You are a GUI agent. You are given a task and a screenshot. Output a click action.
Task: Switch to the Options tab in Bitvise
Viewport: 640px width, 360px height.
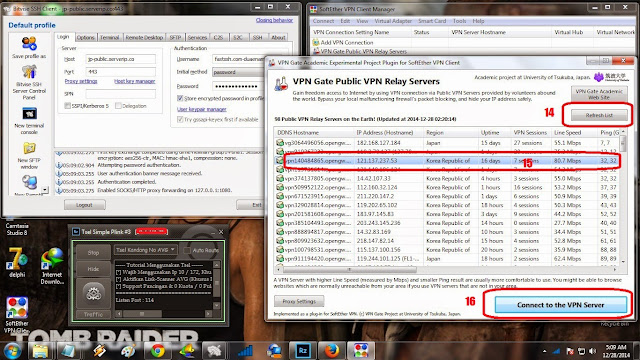[85, 38]
